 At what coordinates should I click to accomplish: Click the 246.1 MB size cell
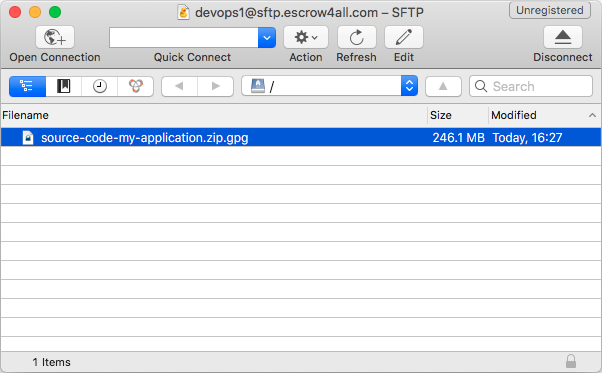click(458, 137)
